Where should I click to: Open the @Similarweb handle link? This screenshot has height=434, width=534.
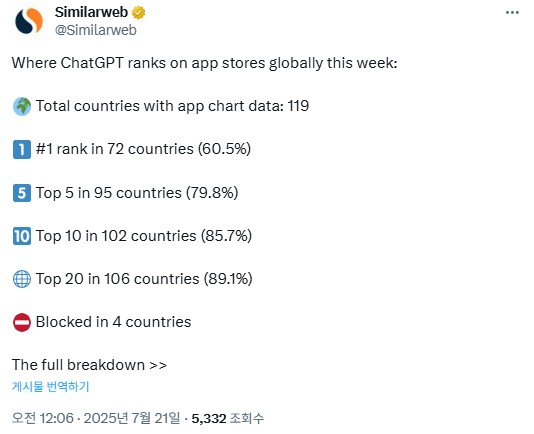[96, 30]
